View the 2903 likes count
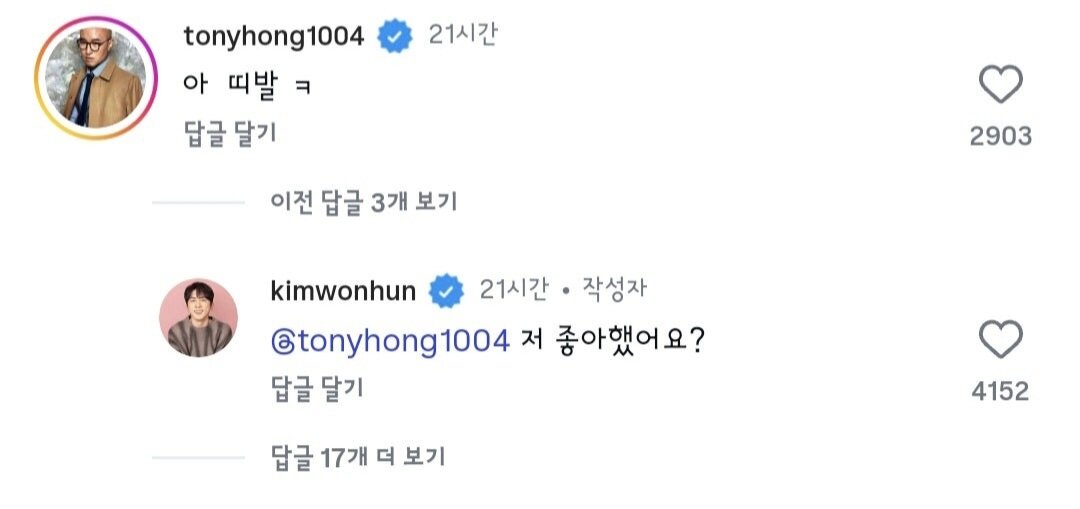Screen dimensions: 1080x509 pos(1000,136)
